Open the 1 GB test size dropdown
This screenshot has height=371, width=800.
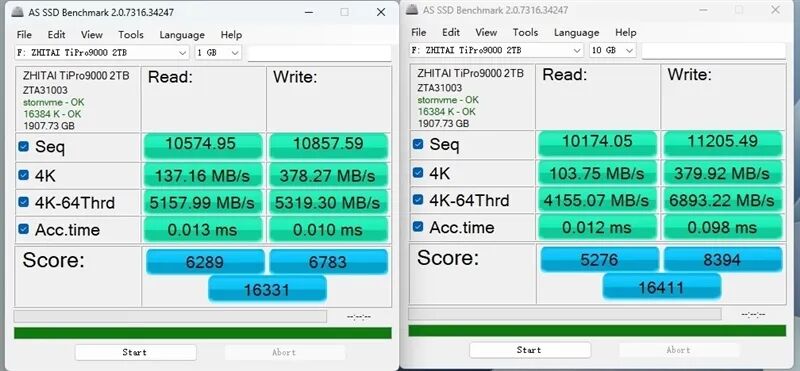click(x=218, y=53)
